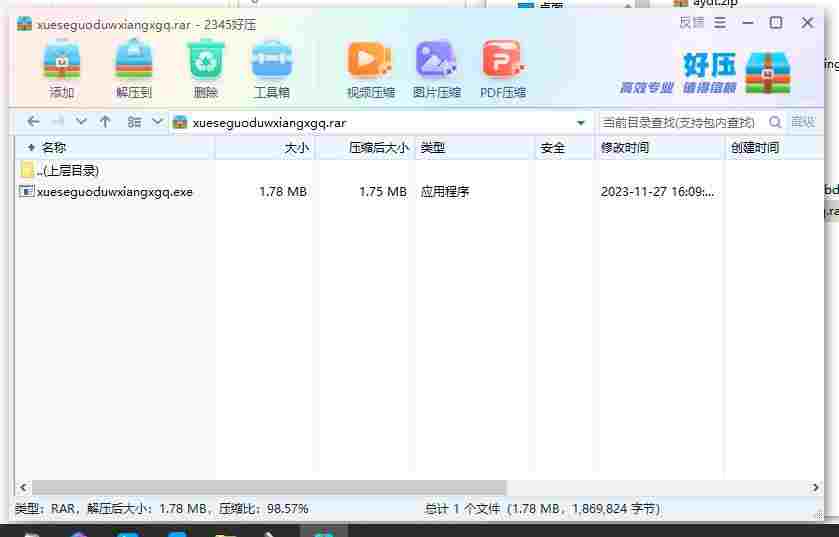
Task: Expand the address path dropdown arrow
Action: 581,122
